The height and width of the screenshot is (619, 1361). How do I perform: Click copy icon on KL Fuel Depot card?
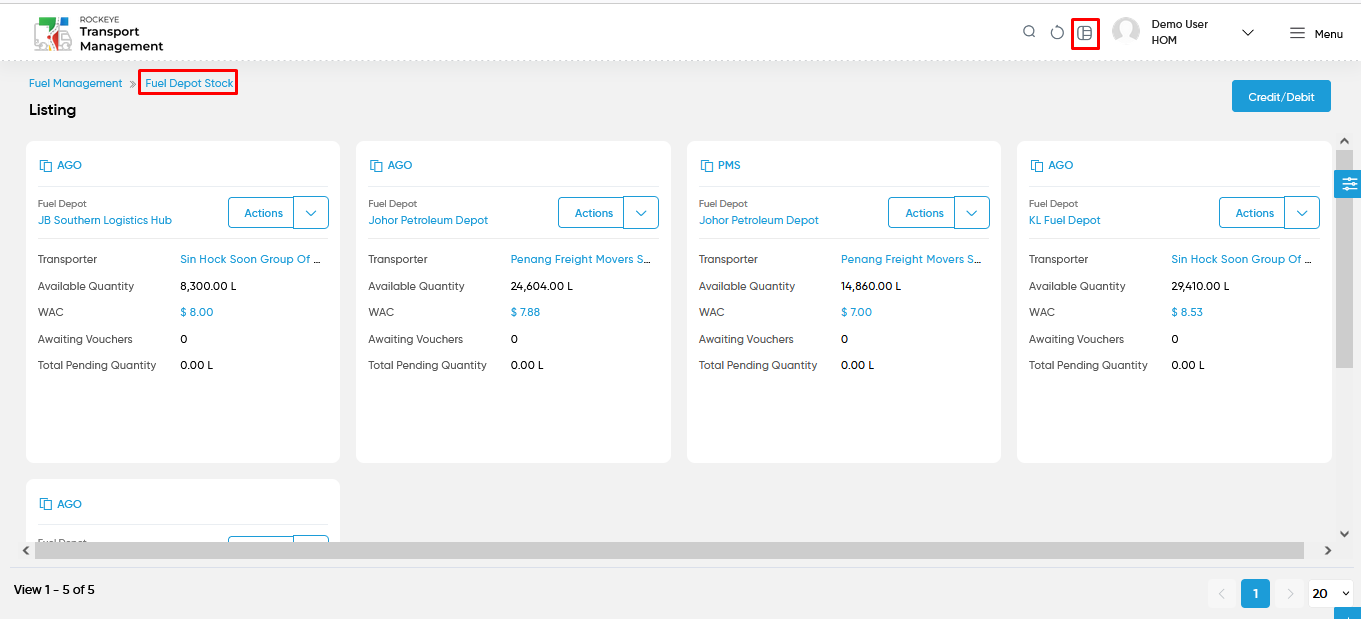click(1036, 166)
